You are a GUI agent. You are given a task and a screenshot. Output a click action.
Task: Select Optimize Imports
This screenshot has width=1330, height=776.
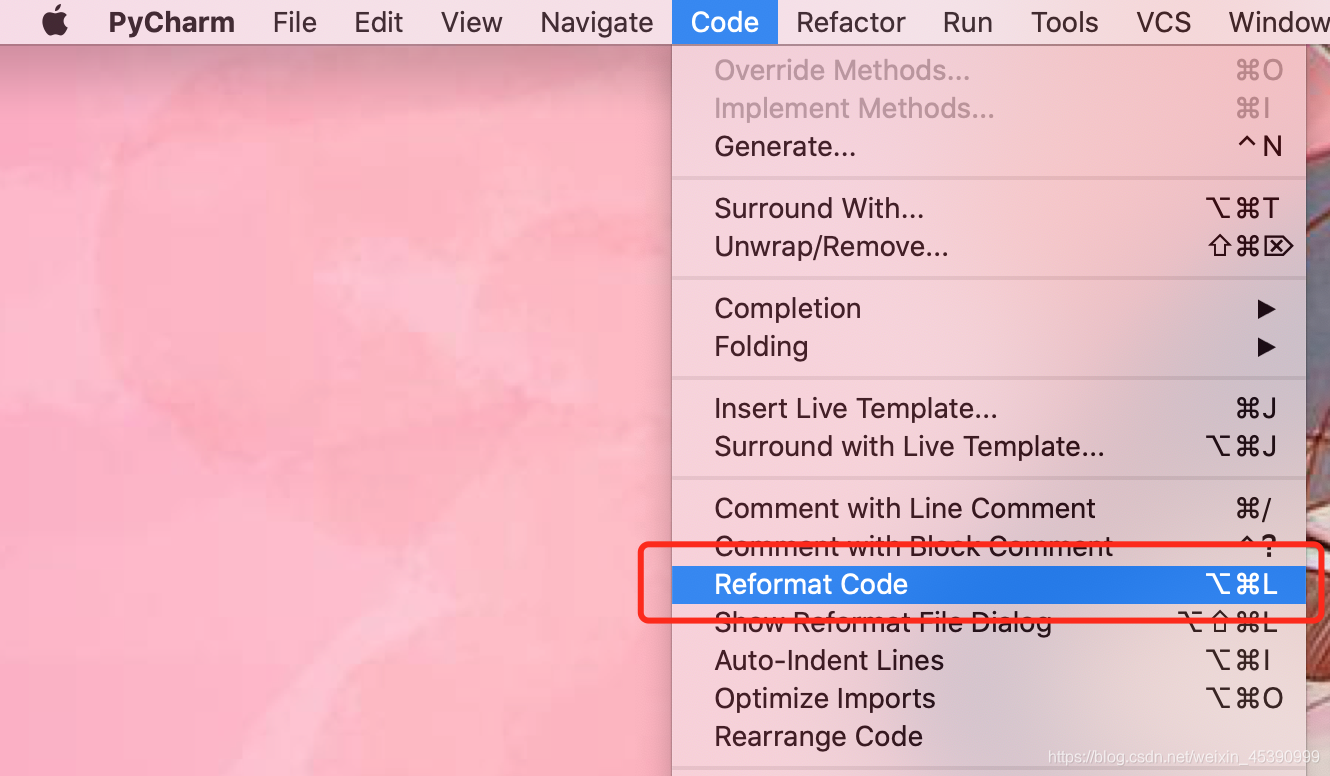pyautogui.click(x=824, y=698)
